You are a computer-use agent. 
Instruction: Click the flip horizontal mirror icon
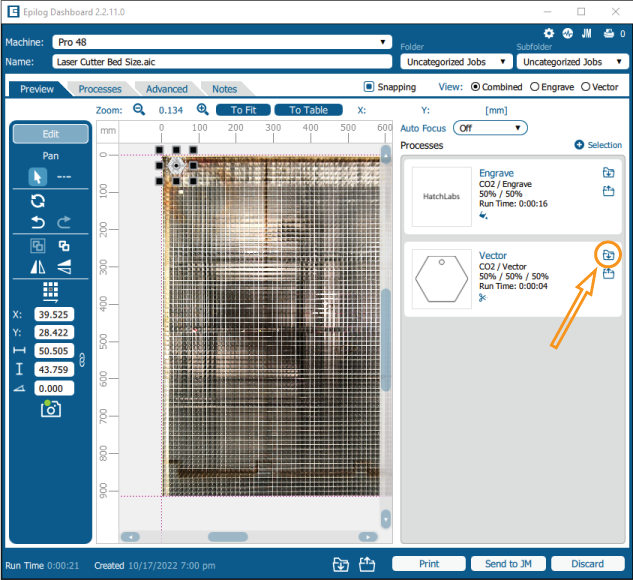pos(37,267)
